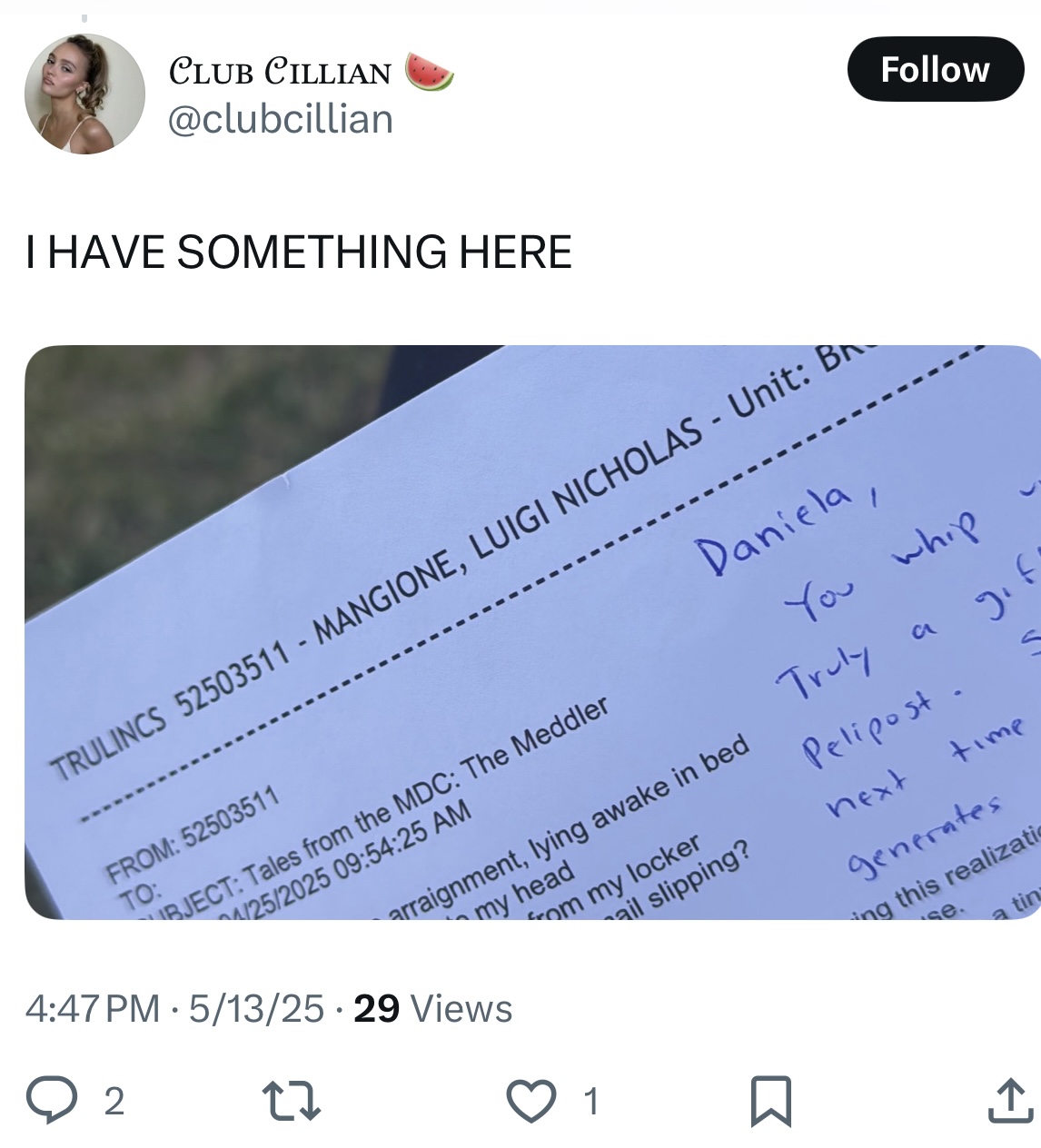This screenshot has height=1148, width=1041.
Task: Click the 4:47 PM timestamp
Action: 92,1009
